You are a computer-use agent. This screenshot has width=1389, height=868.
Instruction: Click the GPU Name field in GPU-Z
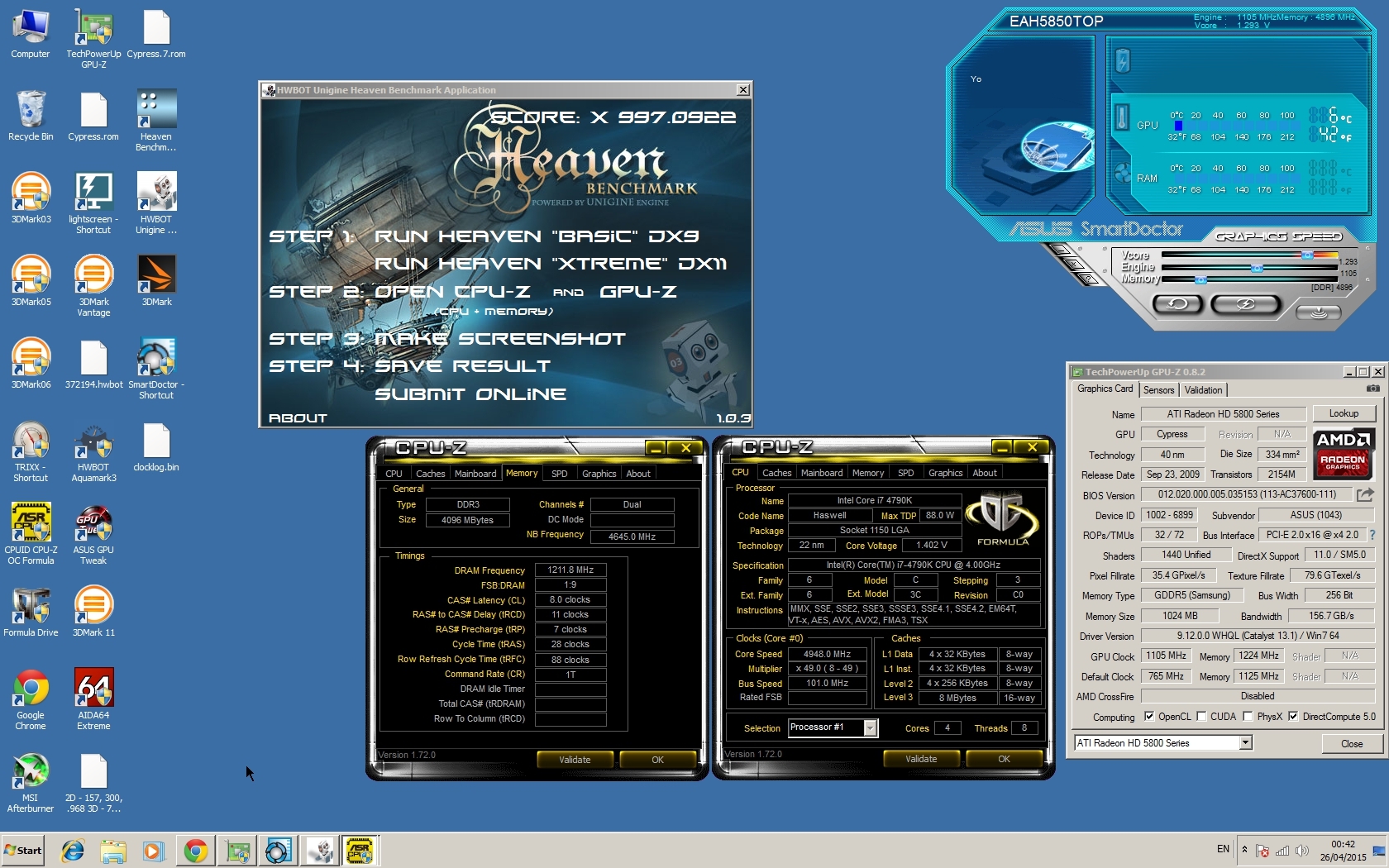click(1223, 414)
